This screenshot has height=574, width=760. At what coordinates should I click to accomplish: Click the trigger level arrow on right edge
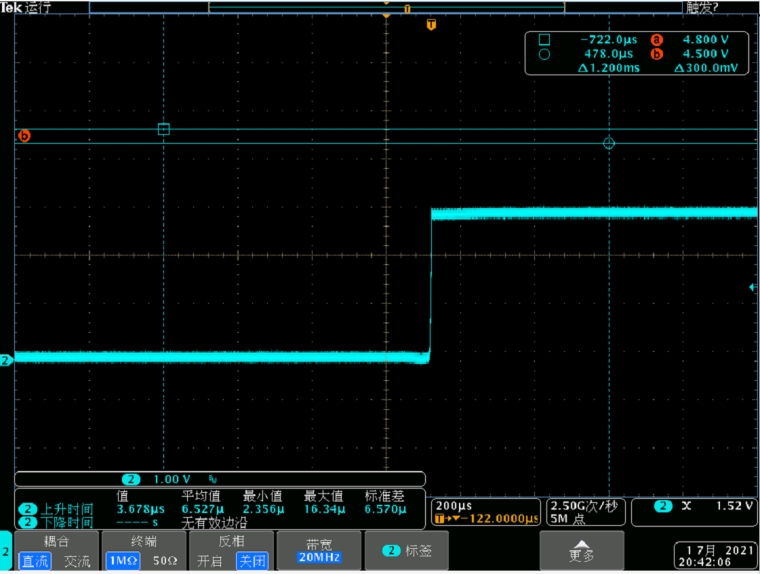pos(753,288)
